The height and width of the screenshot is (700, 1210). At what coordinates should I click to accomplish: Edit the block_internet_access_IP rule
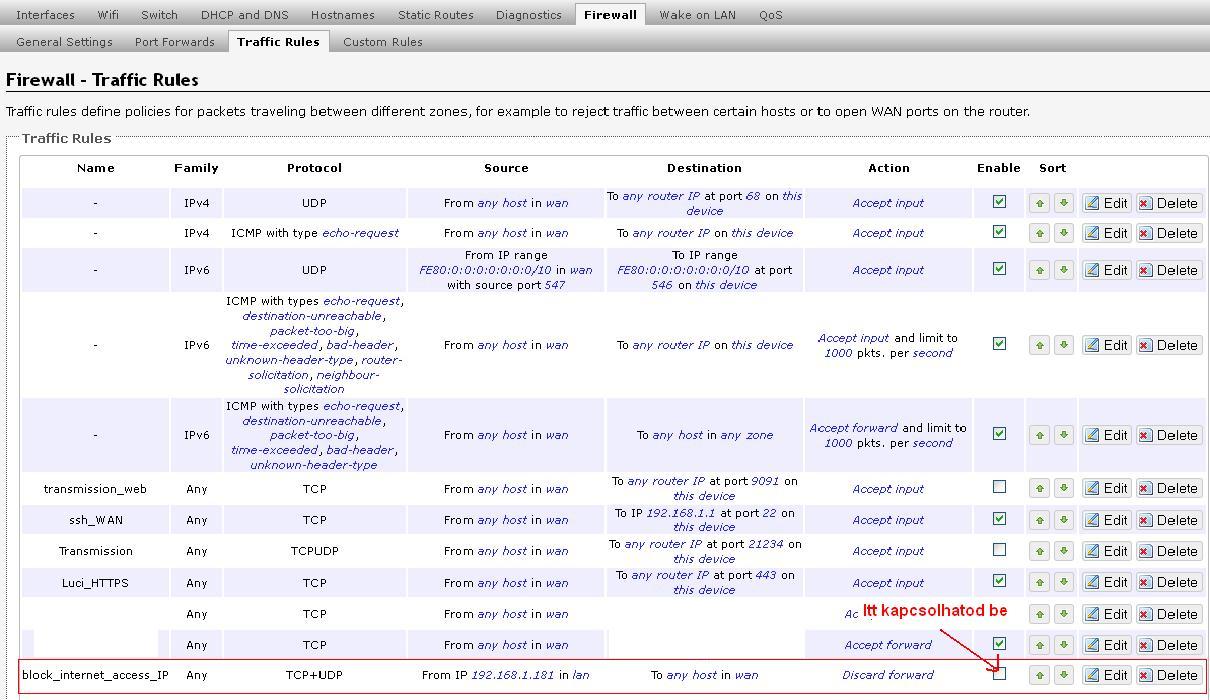[1107, 675]
